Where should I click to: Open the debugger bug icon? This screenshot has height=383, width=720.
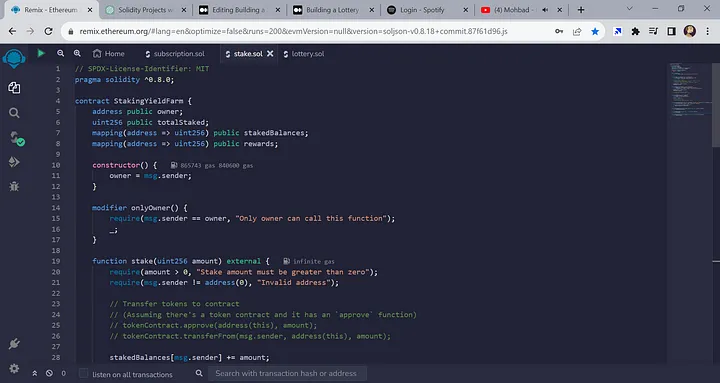coord(14,186)
